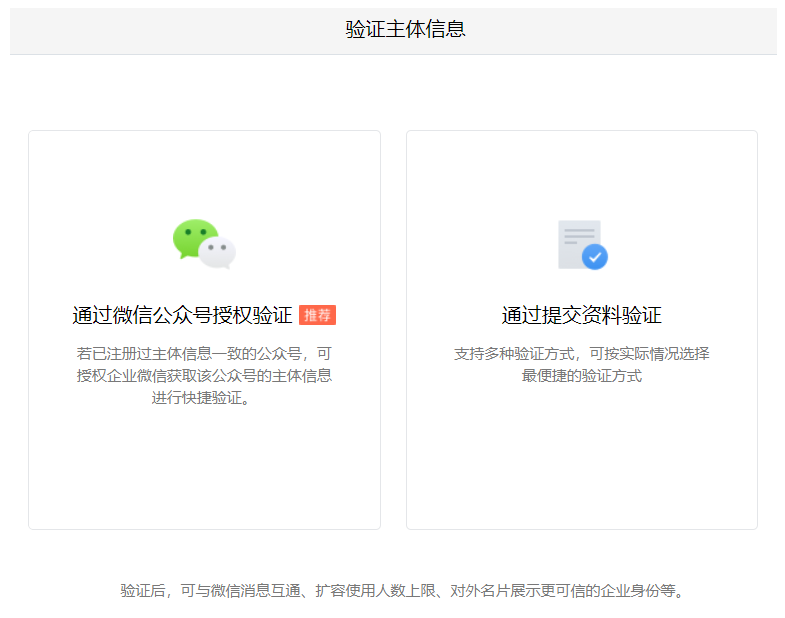This screenshot has width=785, height=618.
Task: Click the blue checkmark badge on document
Action: tap(595, 256)
